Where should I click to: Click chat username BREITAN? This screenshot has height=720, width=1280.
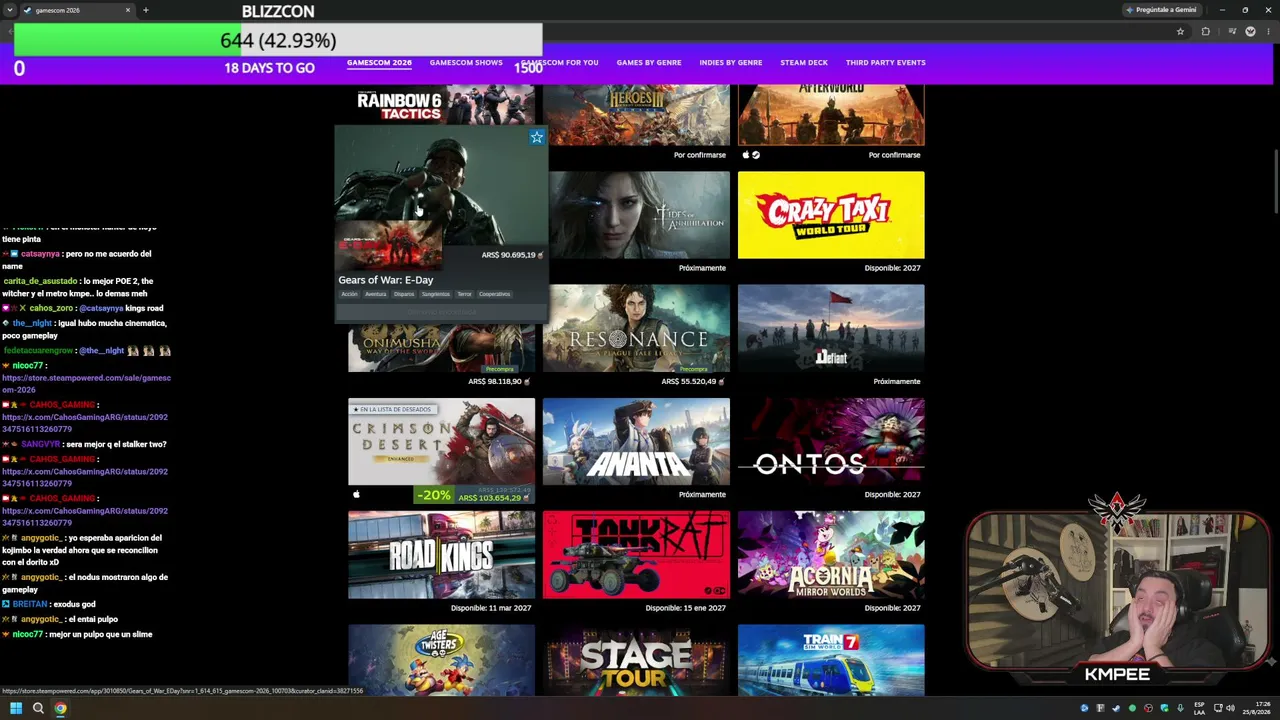pos(30,604)
